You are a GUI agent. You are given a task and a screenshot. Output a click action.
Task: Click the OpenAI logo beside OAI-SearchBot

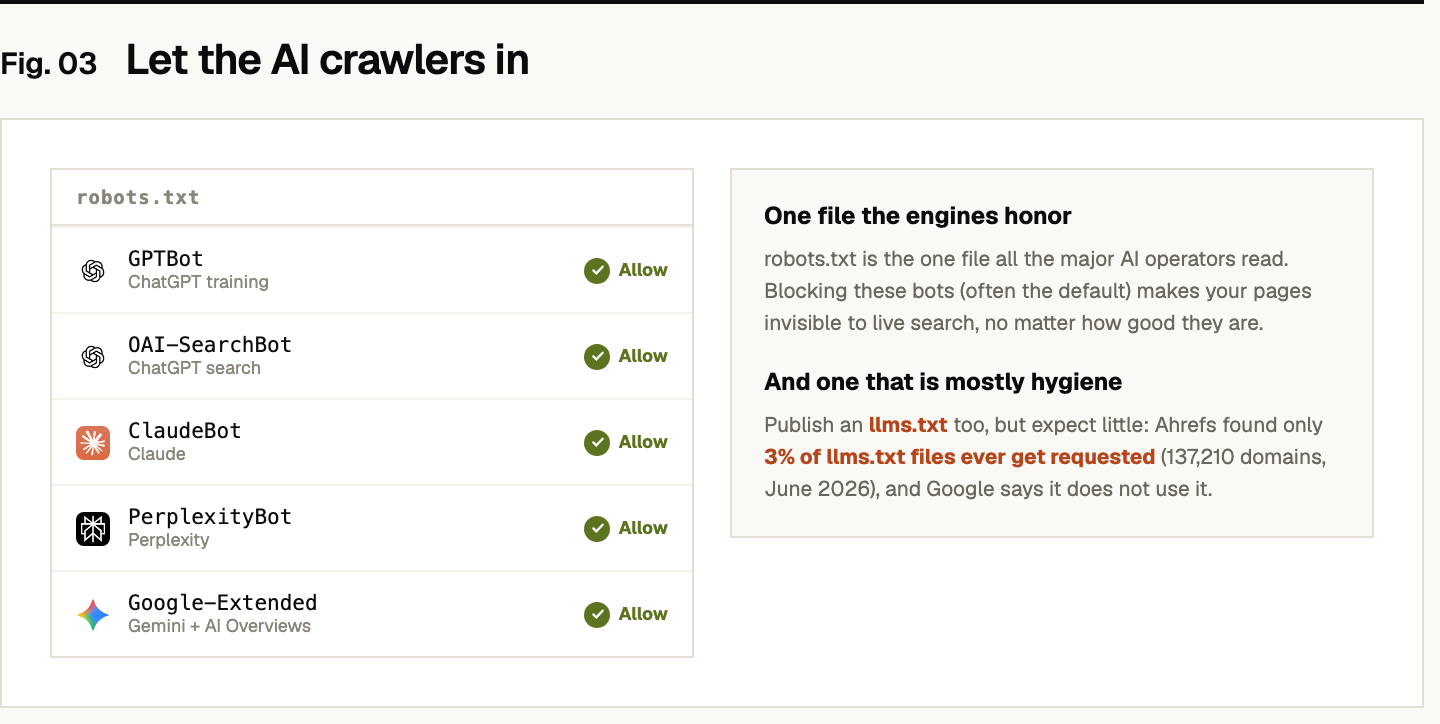pos(93,357)
